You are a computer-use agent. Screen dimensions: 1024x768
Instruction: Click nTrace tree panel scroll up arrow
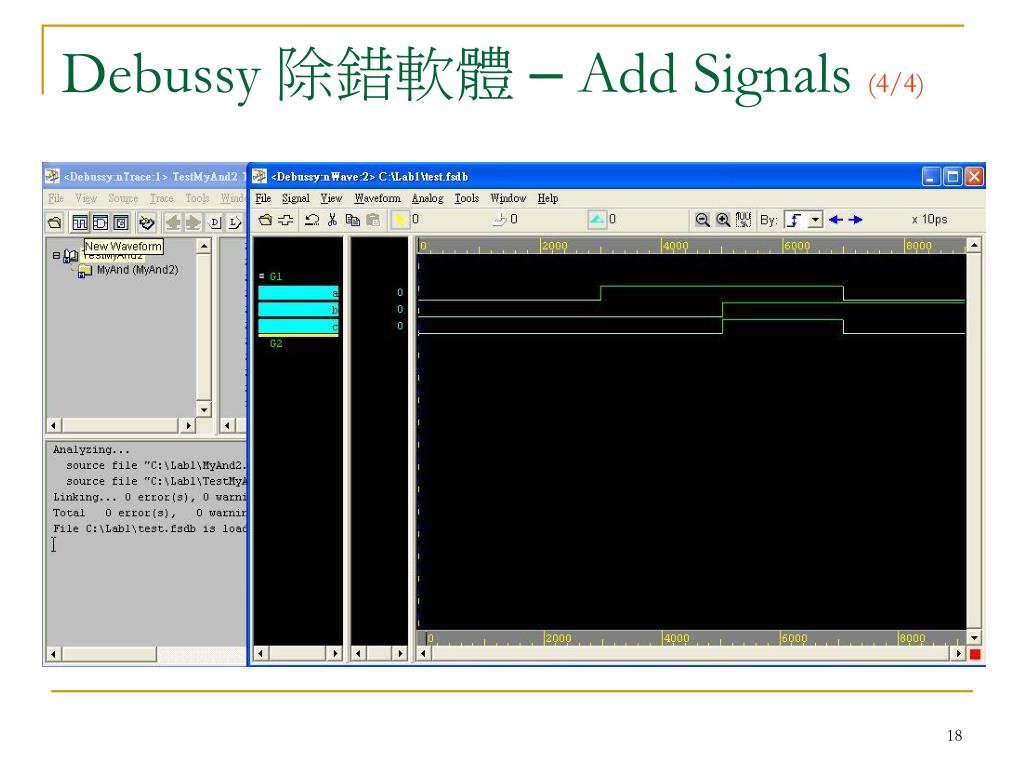pos(204,246)
